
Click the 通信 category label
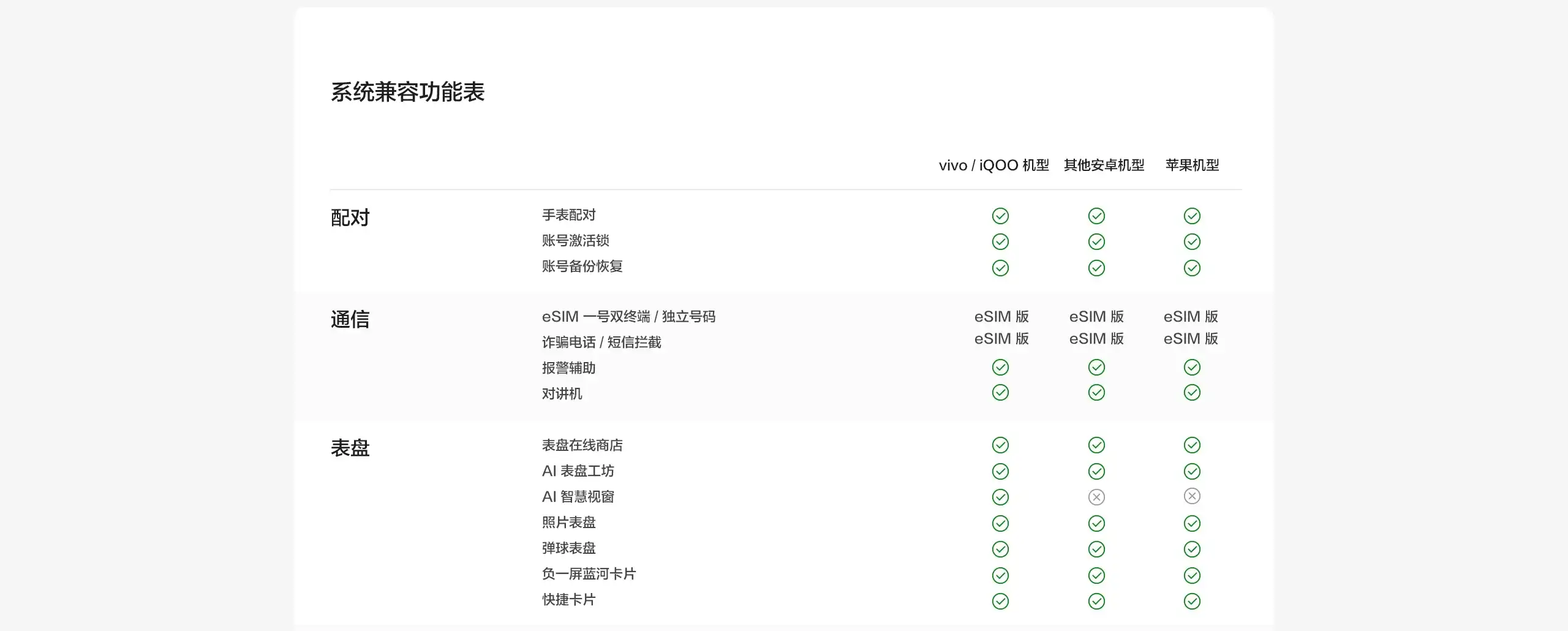click(350, 320)
